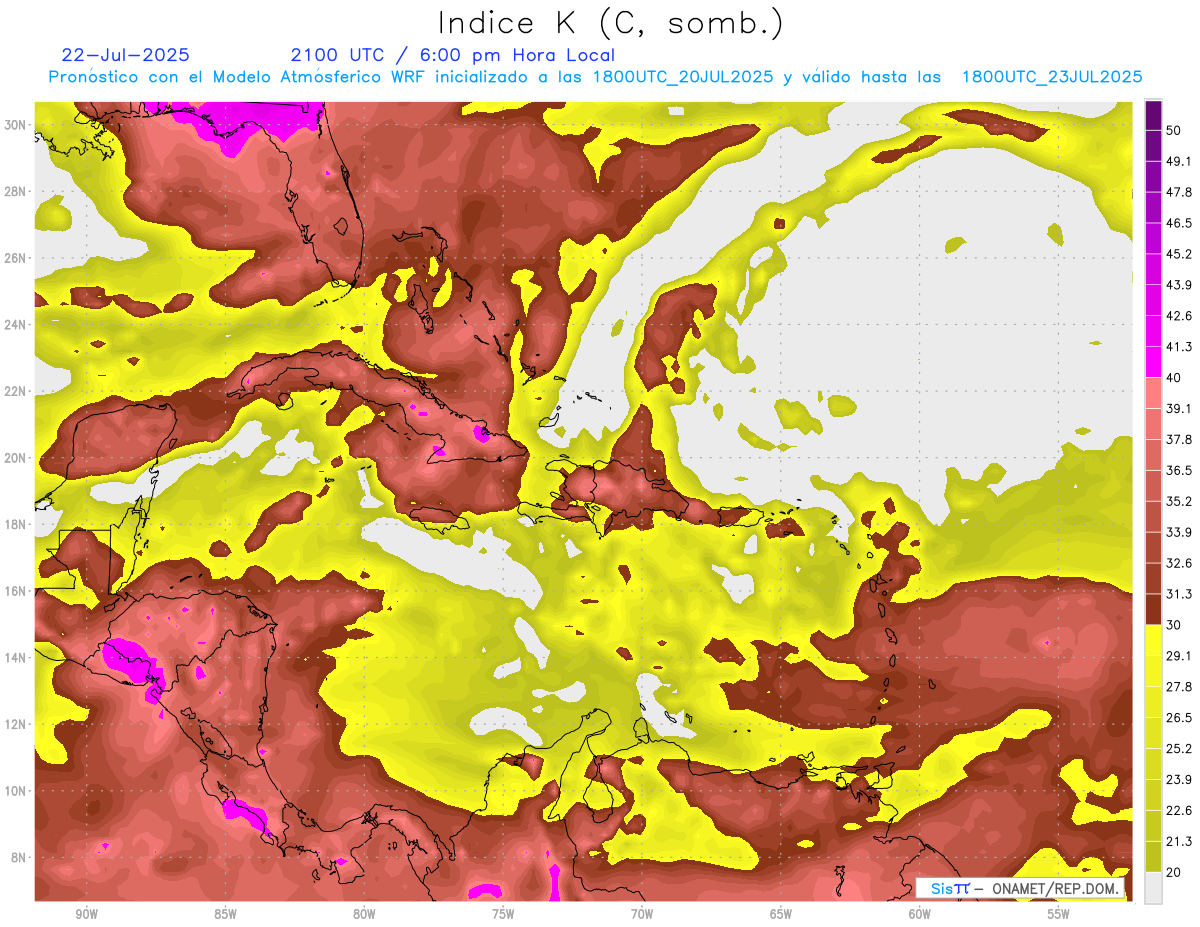The height and width of the screenshot is (927, 1200).
Task: Click the '29.1' value on the color scale
Action: coord(1180,655)
